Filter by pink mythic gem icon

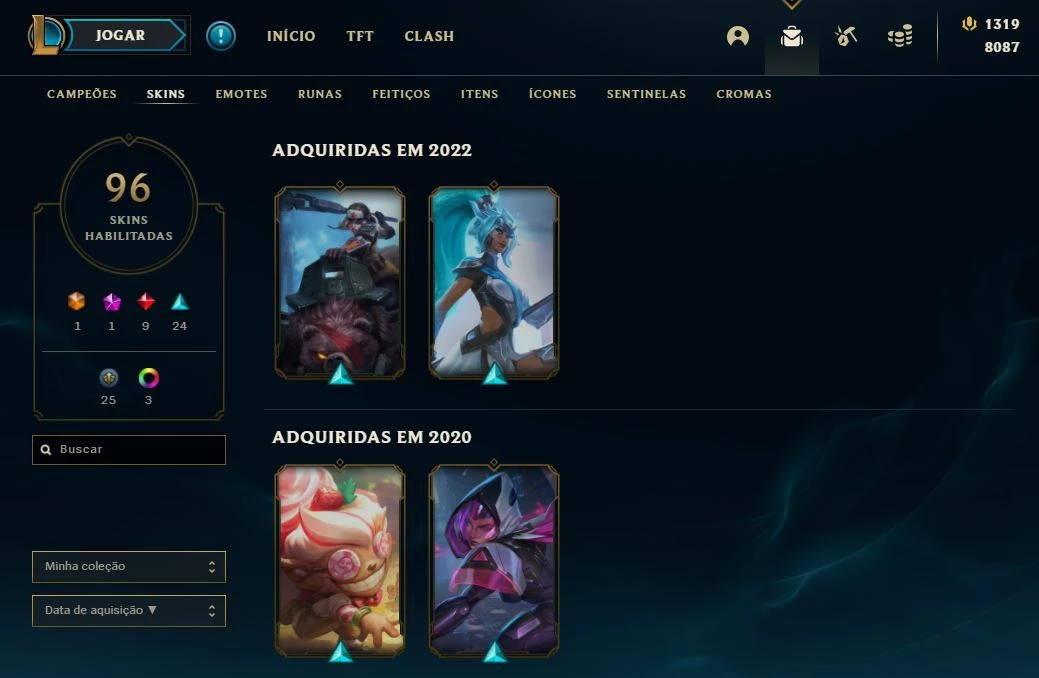[112, 302]
